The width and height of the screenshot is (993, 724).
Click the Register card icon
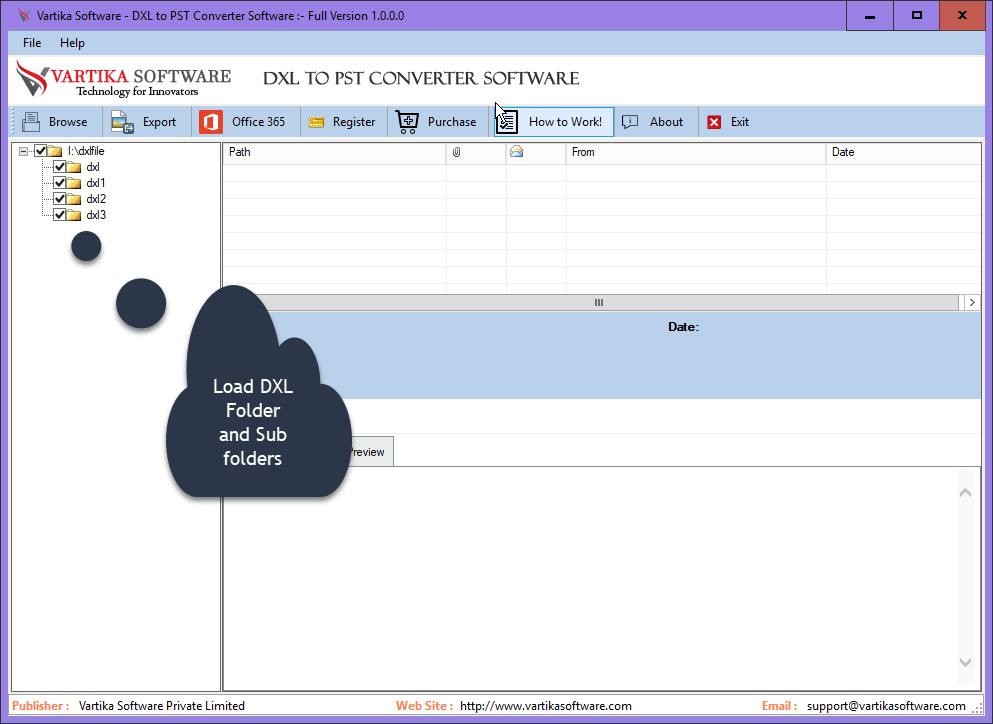pyautogui.click(x=316, y=122)
